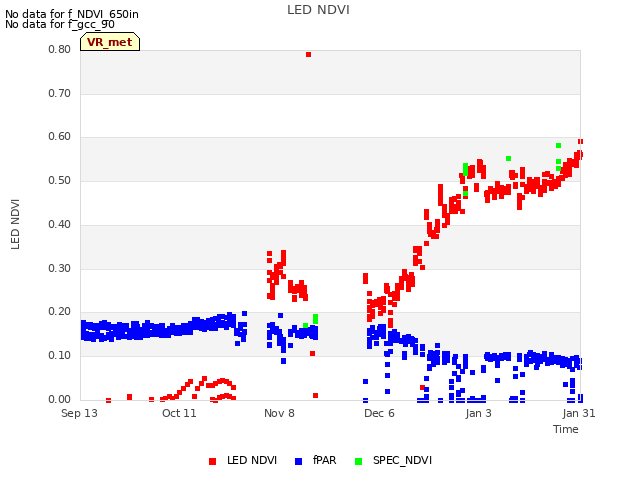Click the blue fPAR legend swatch
The image size is (640, 480).
point(298,461)
